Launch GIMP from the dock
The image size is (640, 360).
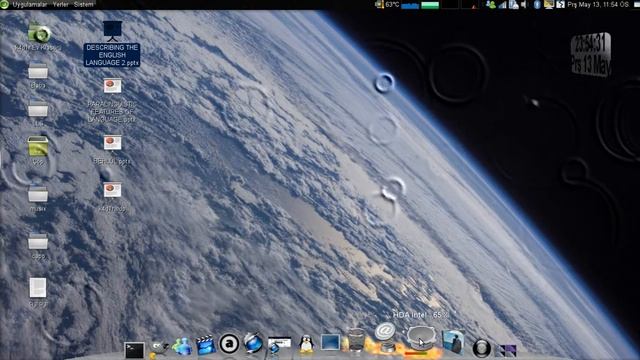[158, 349]
